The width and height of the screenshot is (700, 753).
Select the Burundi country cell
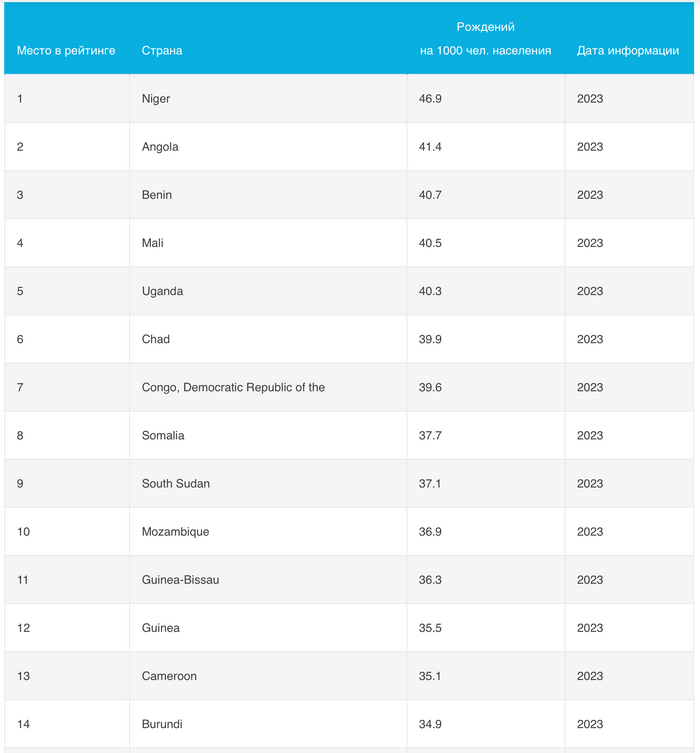click(x=162, y=724)
